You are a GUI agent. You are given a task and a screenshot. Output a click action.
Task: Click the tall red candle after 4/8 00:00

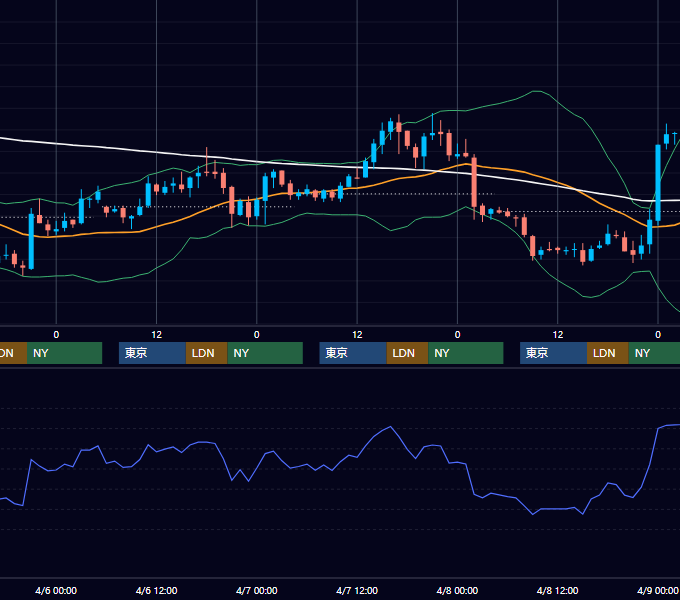coord(474,183)
